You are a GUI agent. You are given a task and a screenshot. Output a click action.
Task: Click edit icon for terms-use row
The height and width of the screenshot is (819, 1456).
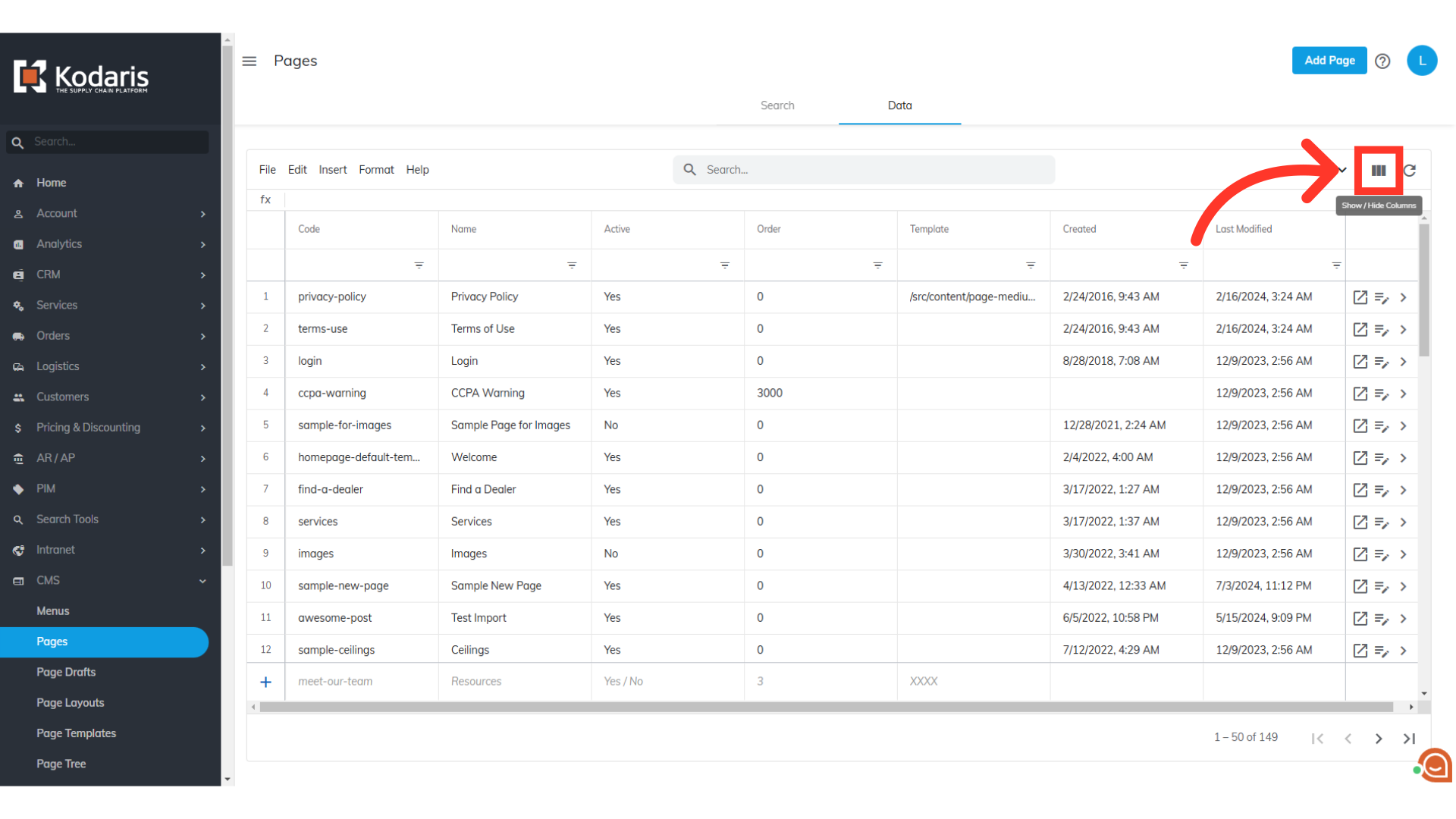click(1381, 330)
